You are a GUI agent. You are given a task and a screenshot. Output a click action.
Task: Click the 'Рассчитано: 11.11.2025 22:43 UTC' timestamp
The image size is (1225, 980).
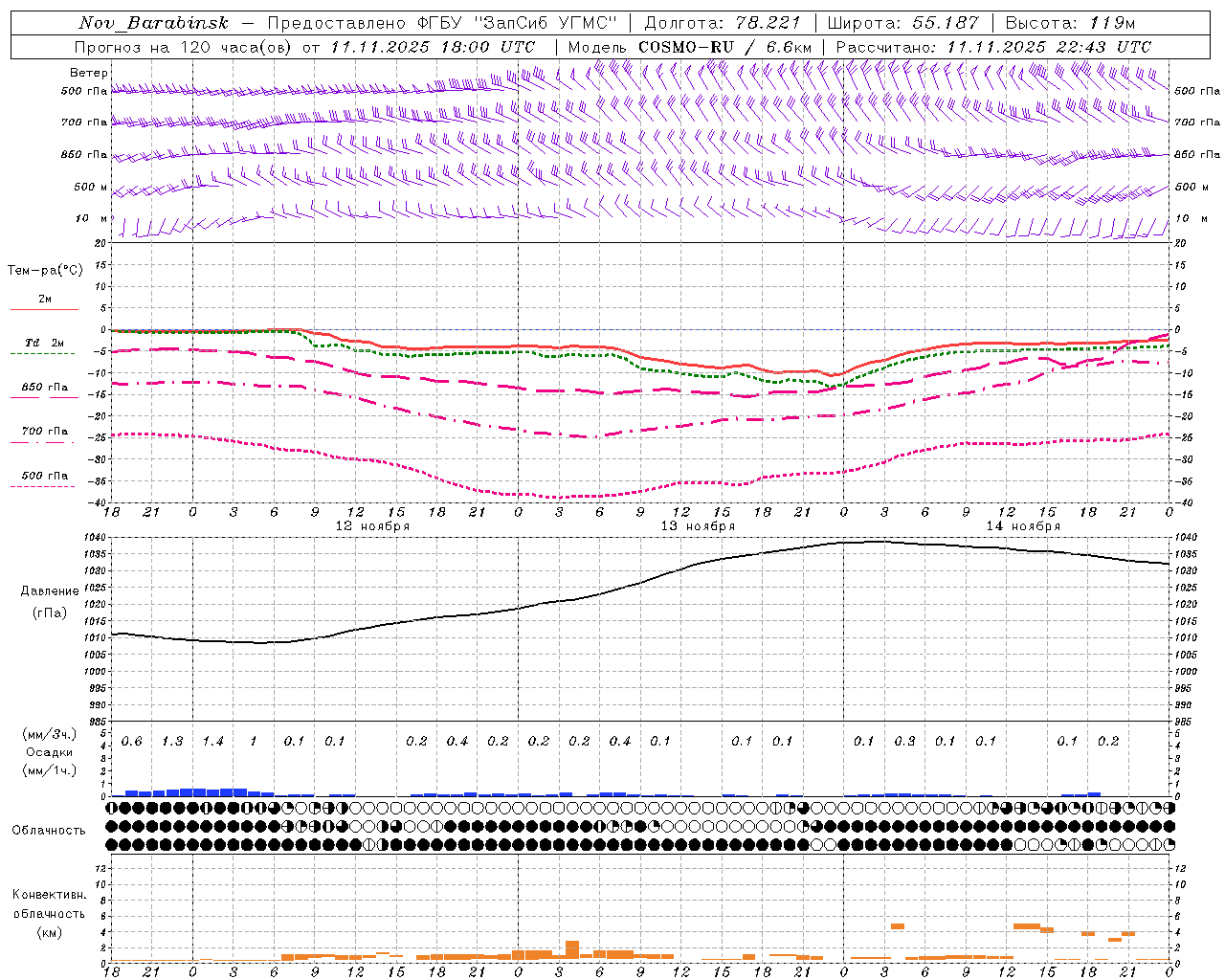[993, 47]
